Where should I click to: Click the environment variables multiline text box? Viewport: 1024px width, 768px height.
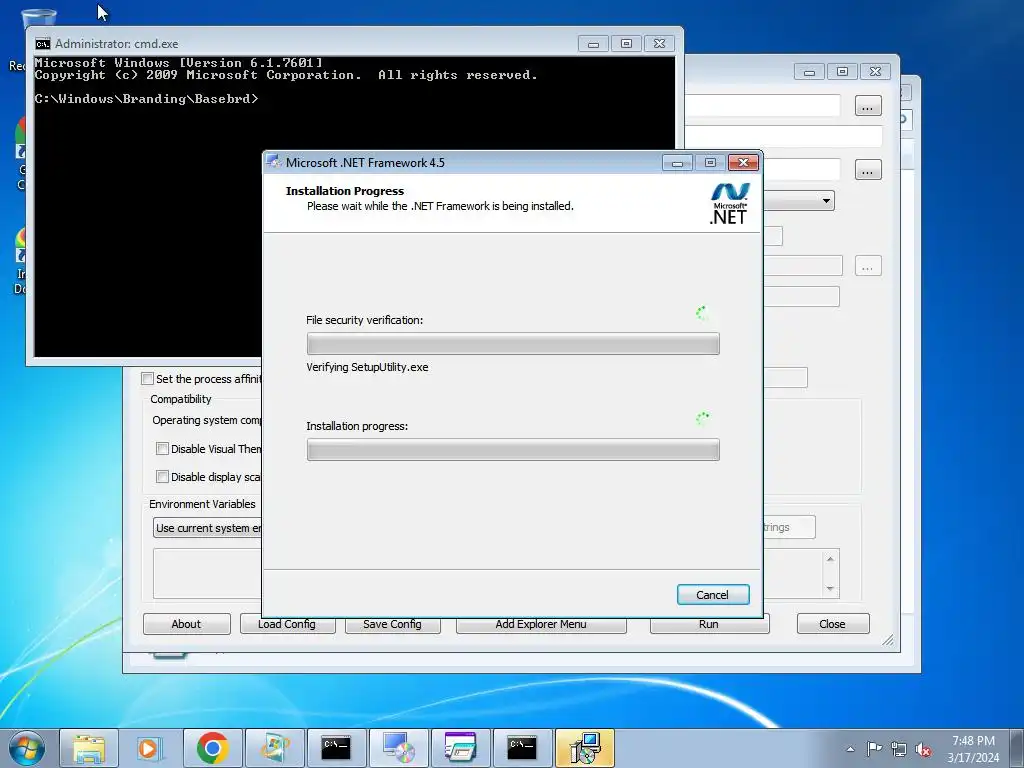pos(207,573)
